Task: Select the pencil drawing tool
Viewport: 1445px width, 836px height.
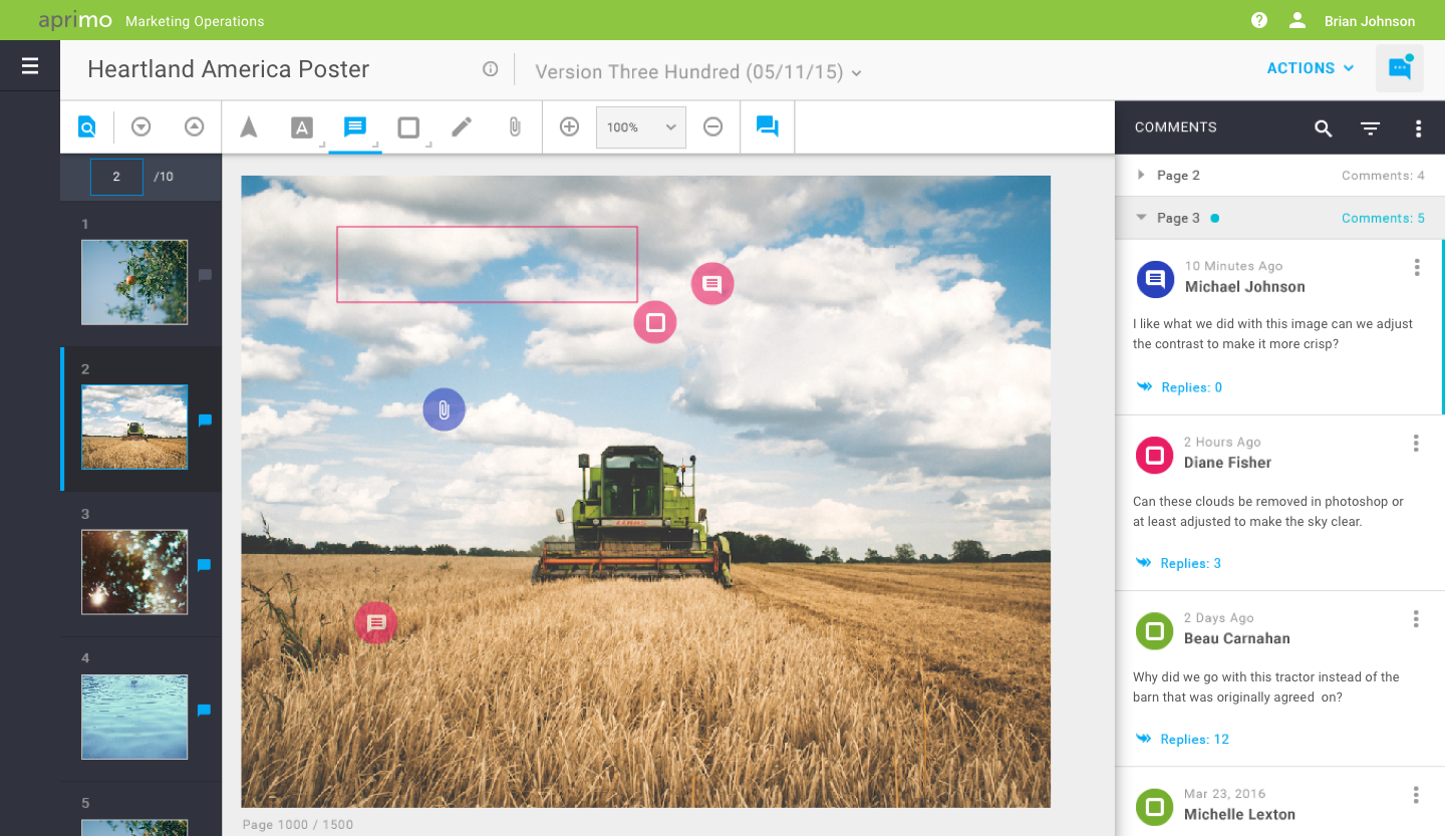Action: (461, 127)
